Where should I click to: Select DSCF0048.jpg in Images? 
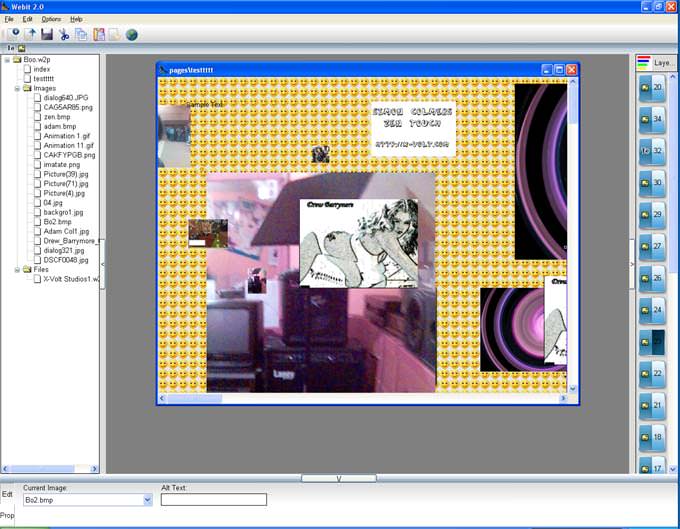coord(66,260)
